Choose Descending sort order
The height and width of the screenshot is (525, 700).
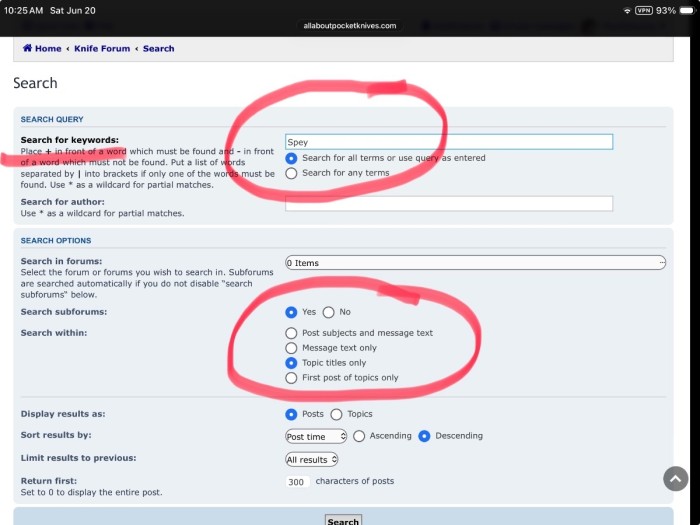[x=424, y=436]
